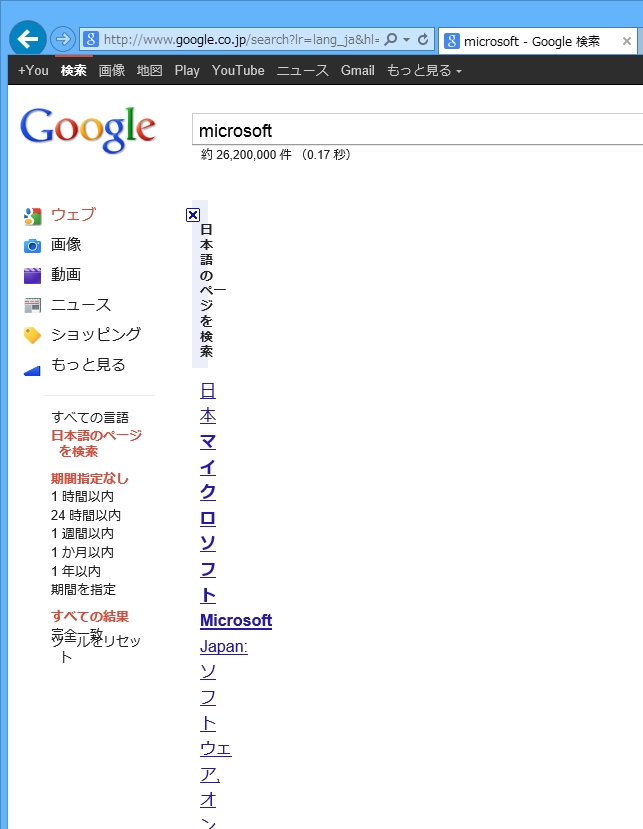
Task: Choose 日本語のページを検索 filter in sidebar
Action: pos(96,443)
